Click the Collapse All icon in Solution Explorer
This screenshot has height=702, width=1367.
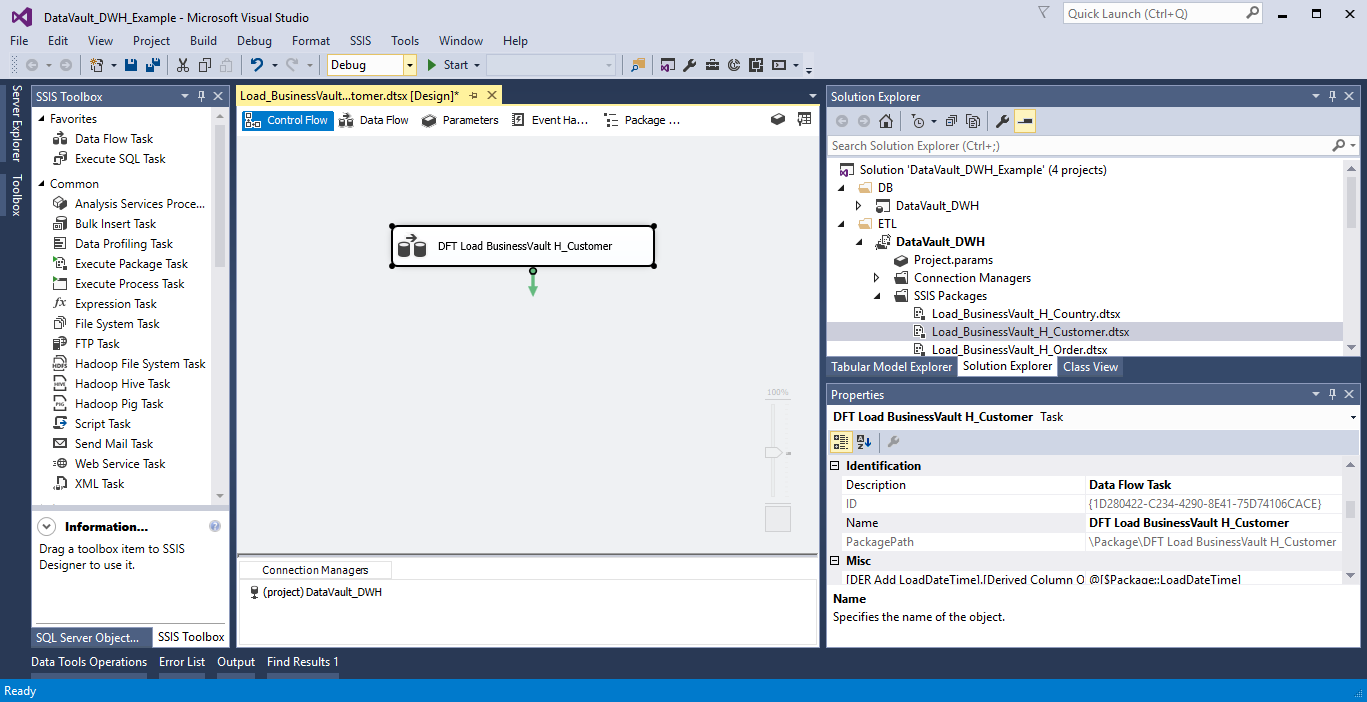(x=950, y=121)
